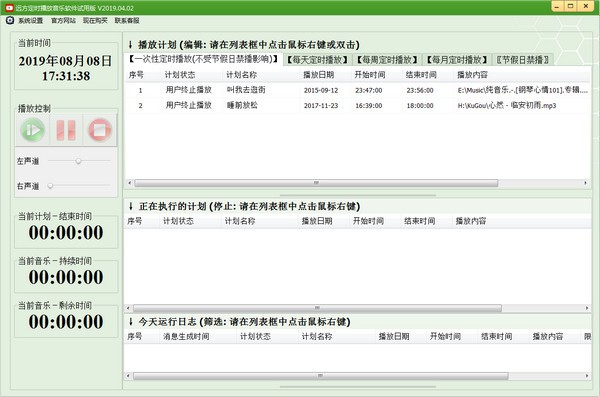Viewport: 600px width, 397px height.
Task: Collapse the 播放计划 section arrow
Action: tap(130, 45)
